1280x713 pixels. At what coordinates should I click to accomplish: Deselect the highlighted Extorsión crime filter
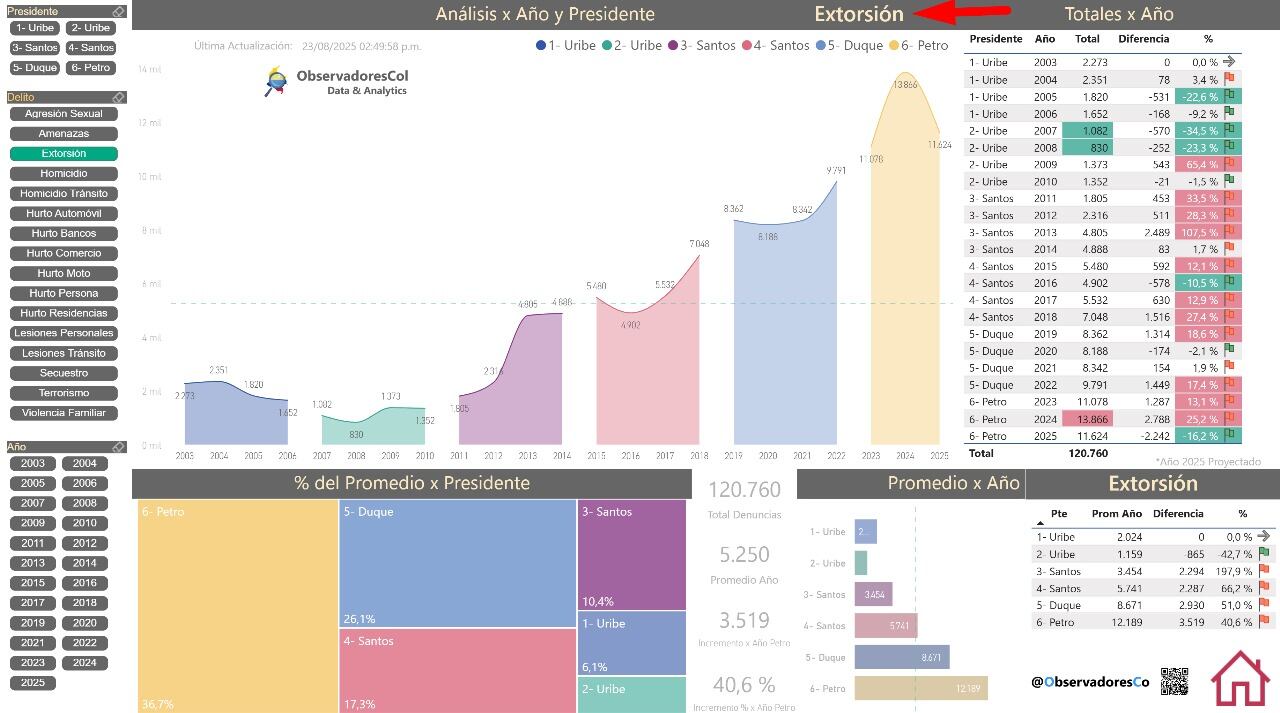[x=64, y=154]
